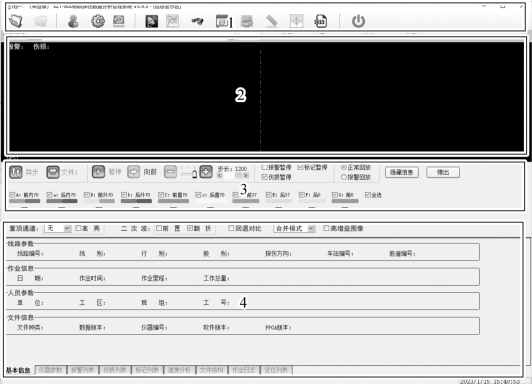Switch to the 伤损列表 tab

tap(115, 370)
